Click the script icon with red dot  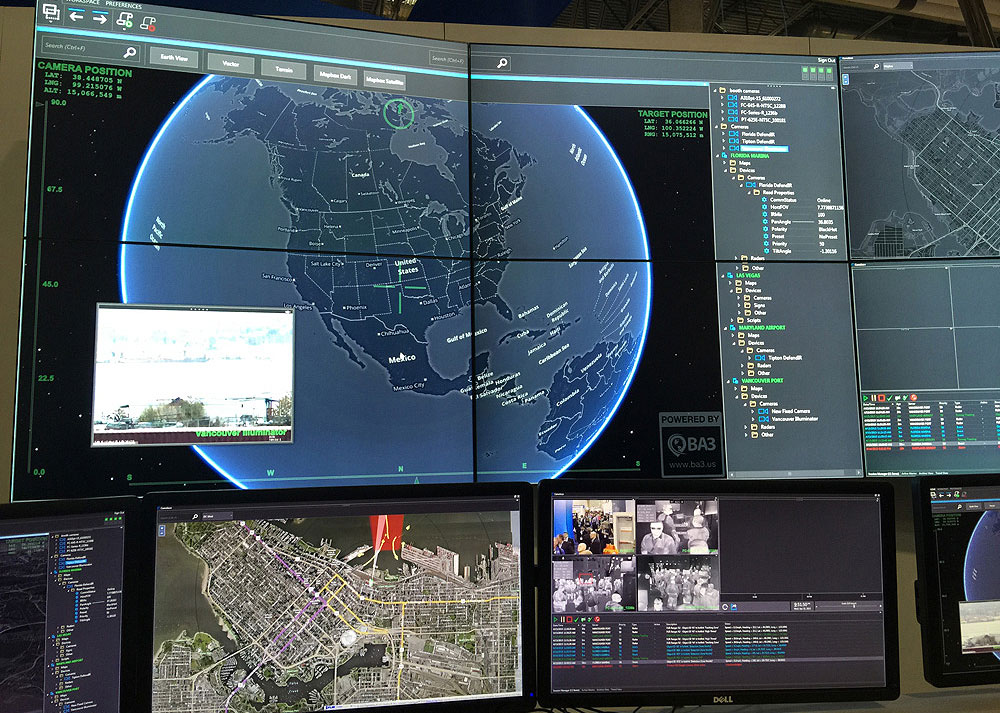[148, 24]
